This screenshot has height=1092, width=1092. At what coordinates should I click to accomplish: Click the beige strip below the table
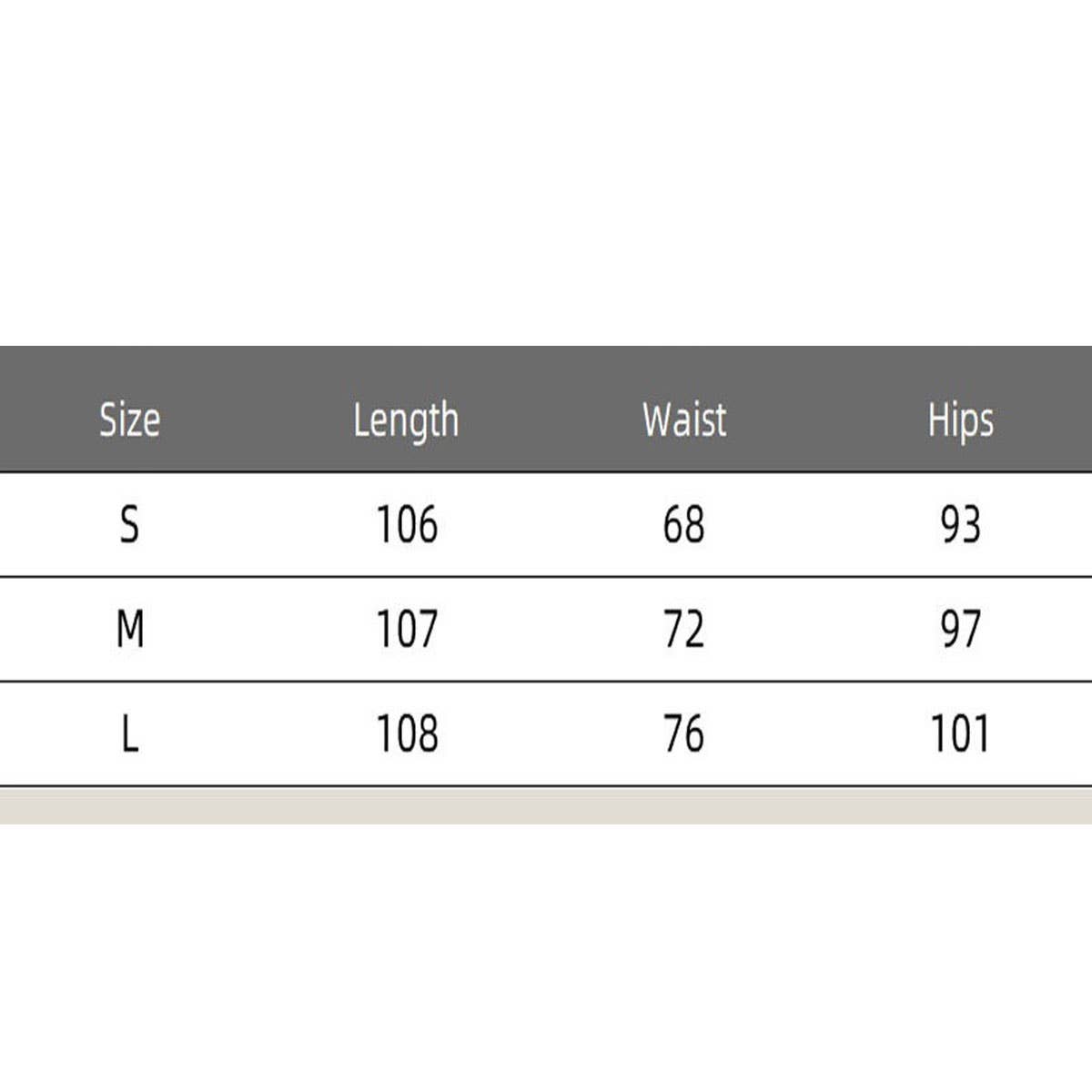pos(546,806)
